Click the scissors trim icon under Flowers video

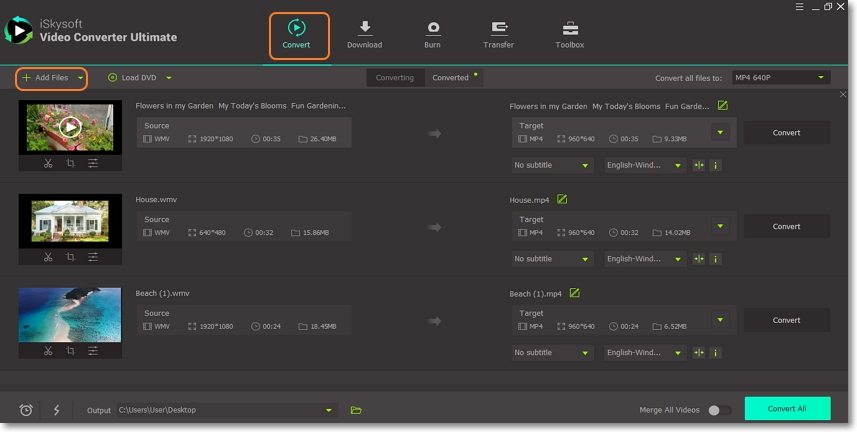[x=48, y=163]
